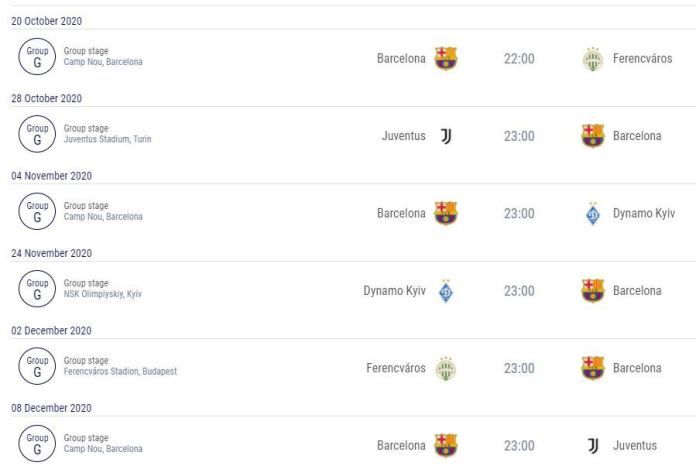This screenshot has width=696, height=476.
Task: Click 23:00 kickoff time for Juventus–Barcelona
Action: click(519, 136)
